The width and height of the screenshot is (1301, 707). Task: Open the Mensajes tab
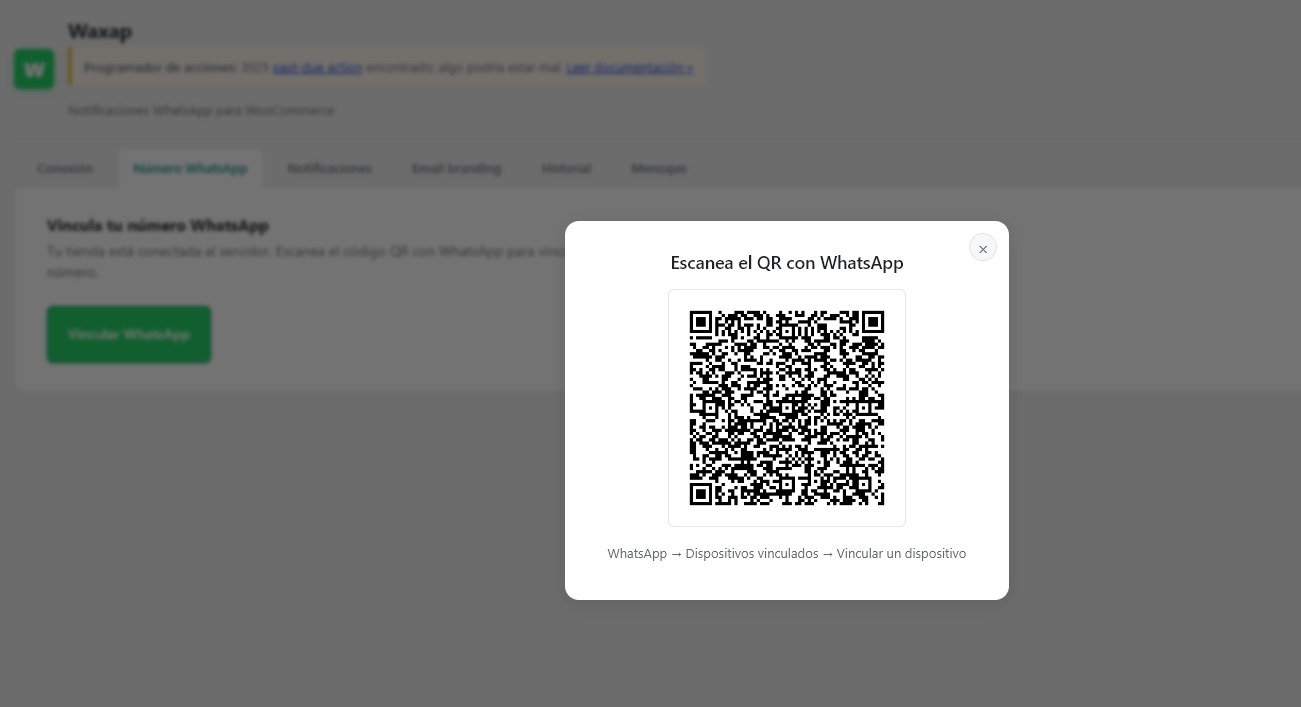tap(658, 168)
